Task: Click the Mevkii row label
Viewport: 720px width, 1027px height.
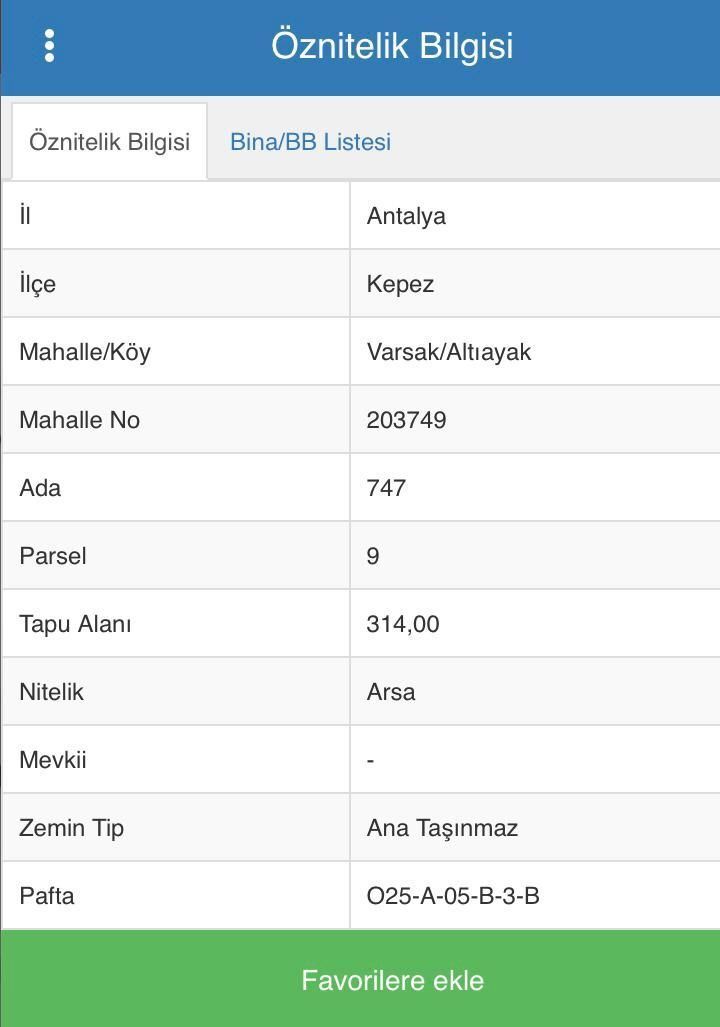Action: pos(53,760)
